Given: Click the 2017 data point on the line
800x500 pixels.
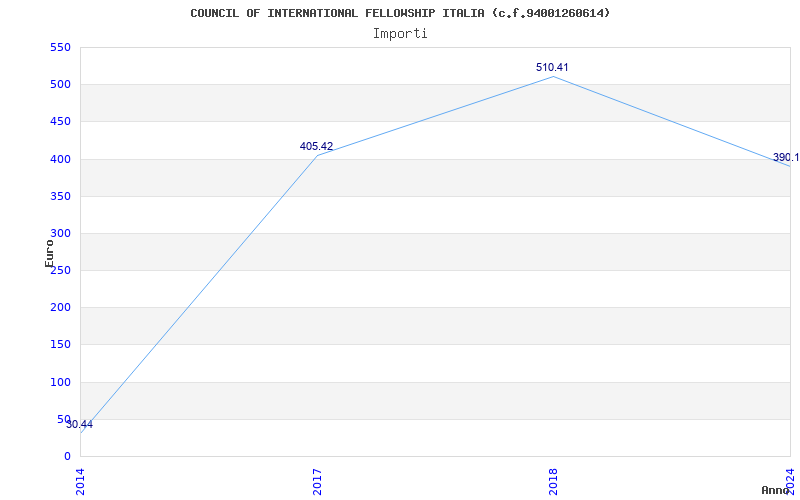Looking at the screenshot, I should [x=317, y=155].
